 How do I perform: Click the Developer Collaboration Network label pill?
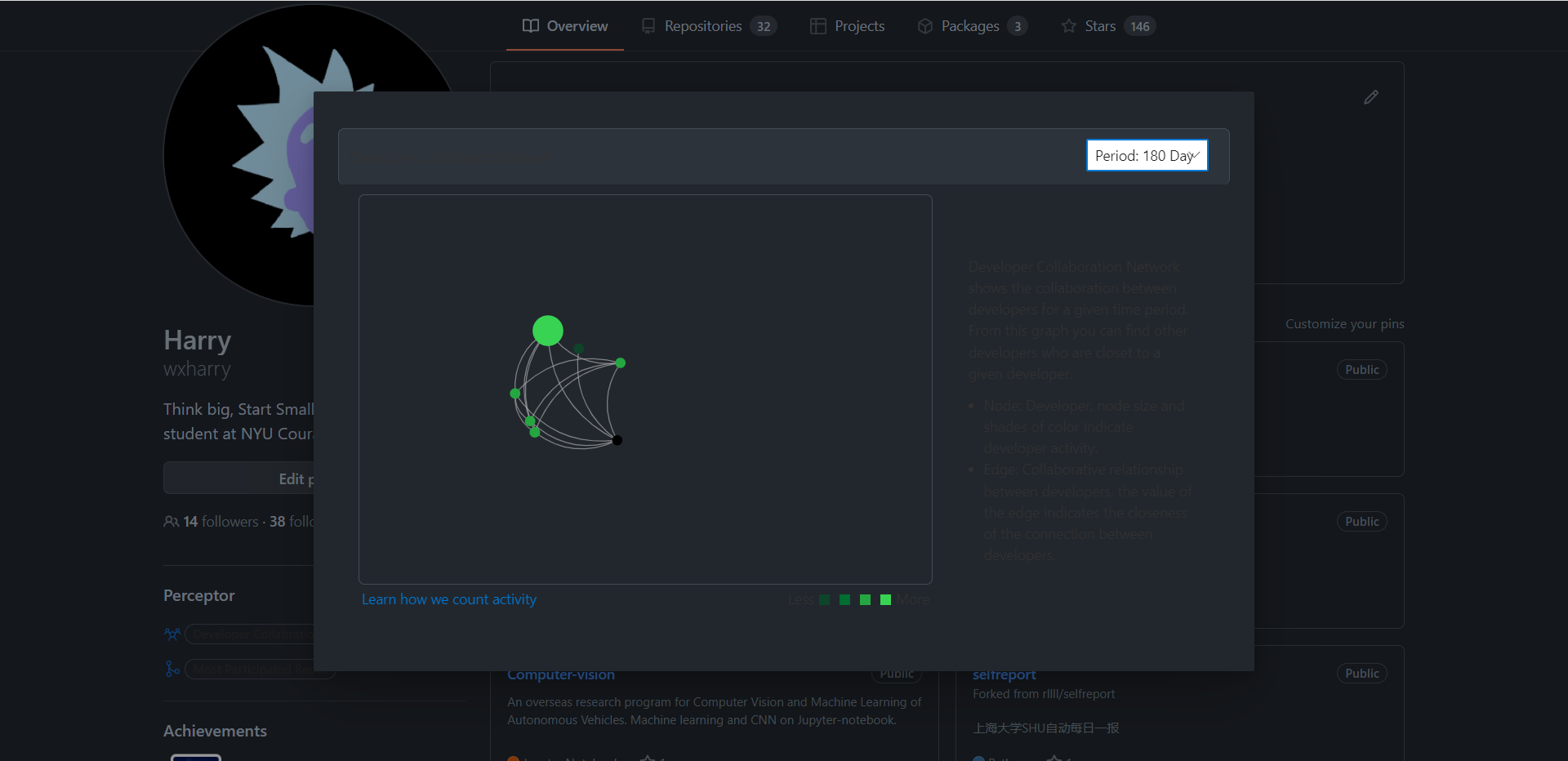click(x=249, y=634)
